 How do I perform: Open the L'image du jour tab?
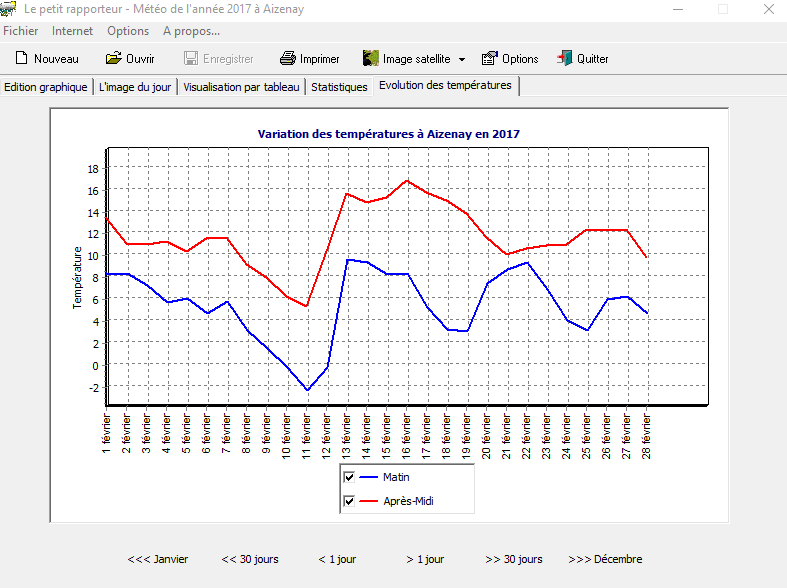coord(135,87)
